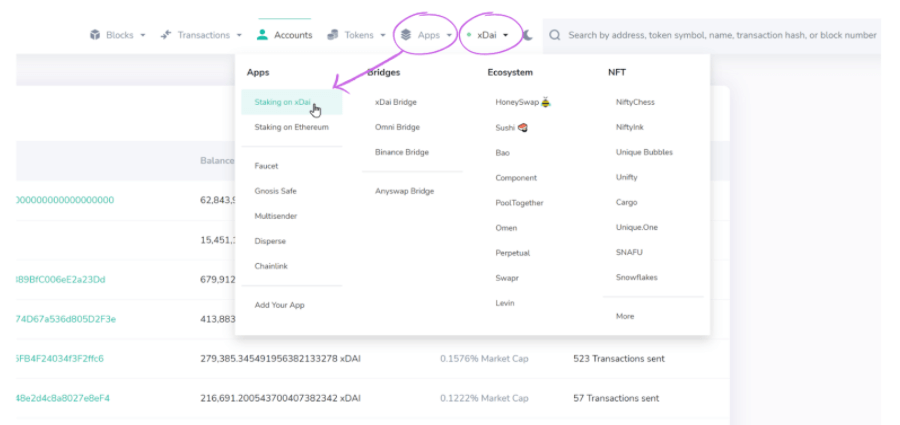The image size is (900, 425).
Task: Click the Blocks cube icon
Action: [96, 35]
